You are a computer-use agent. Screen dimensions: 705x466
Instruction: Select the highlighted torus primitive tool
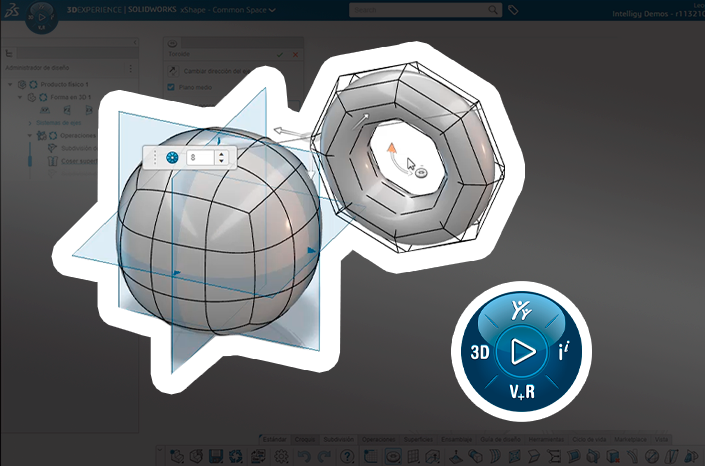[393, 456]
